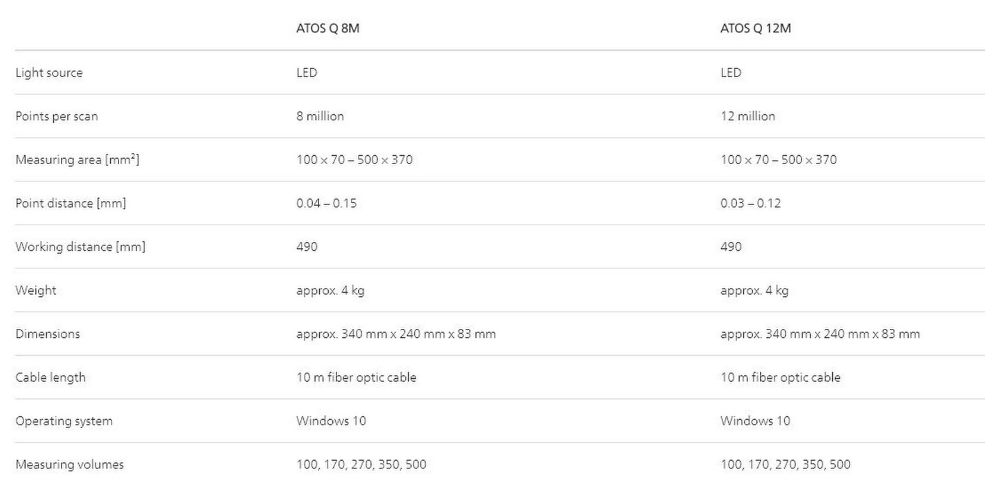Click the Cable length row label
This screenshot has height=498, width=985.
(x=52, y=377)
